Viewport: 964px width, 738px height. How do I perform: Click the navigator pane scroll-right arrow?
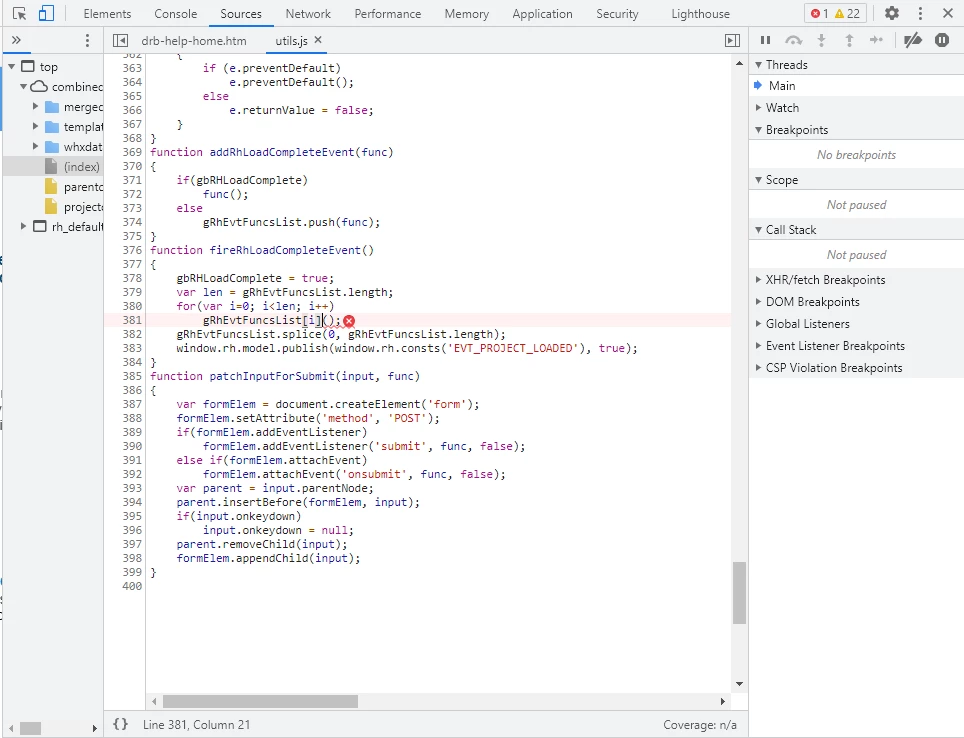[x=94, y=728]
